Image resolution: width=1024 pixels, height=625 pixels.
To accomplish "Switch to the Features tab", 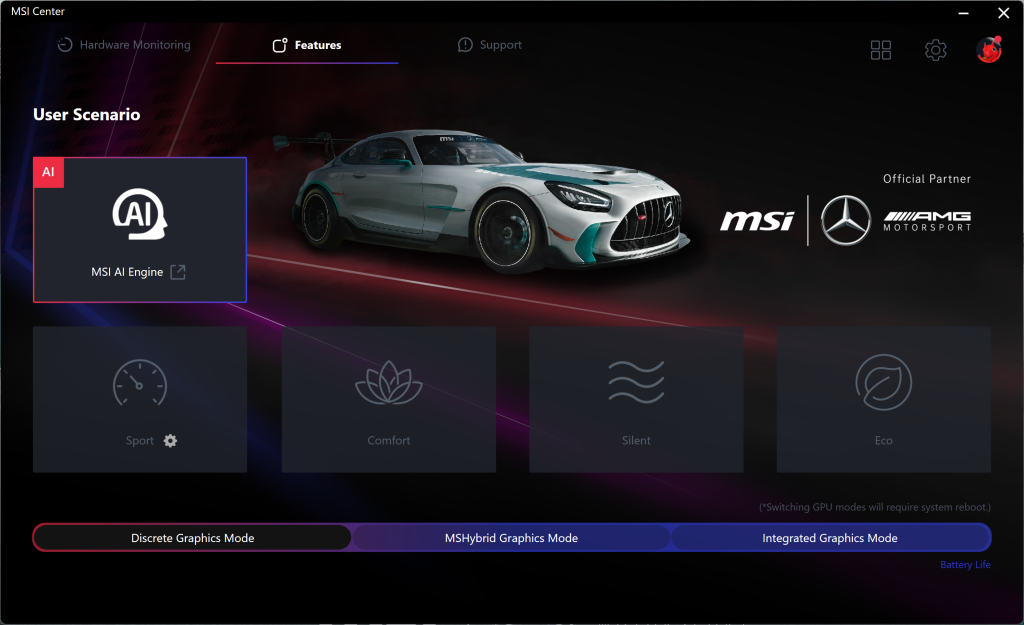I will pyautogui.click(x=307, y=45).
